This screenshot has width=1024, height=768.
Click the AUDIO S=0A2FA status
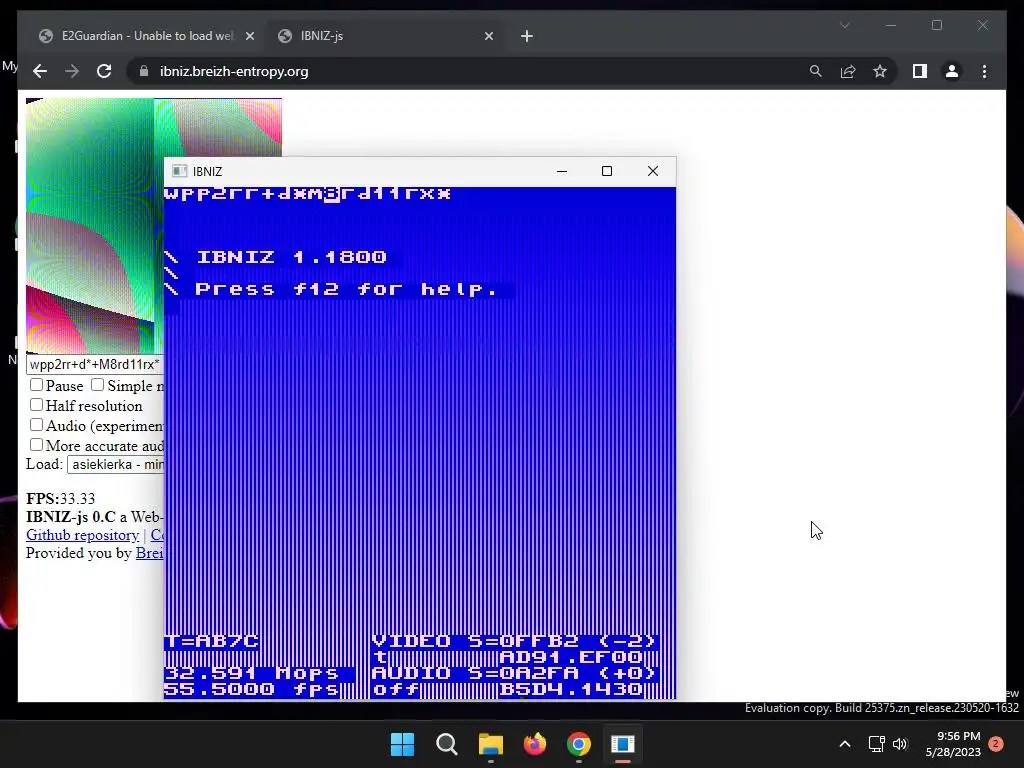[514, 673]
